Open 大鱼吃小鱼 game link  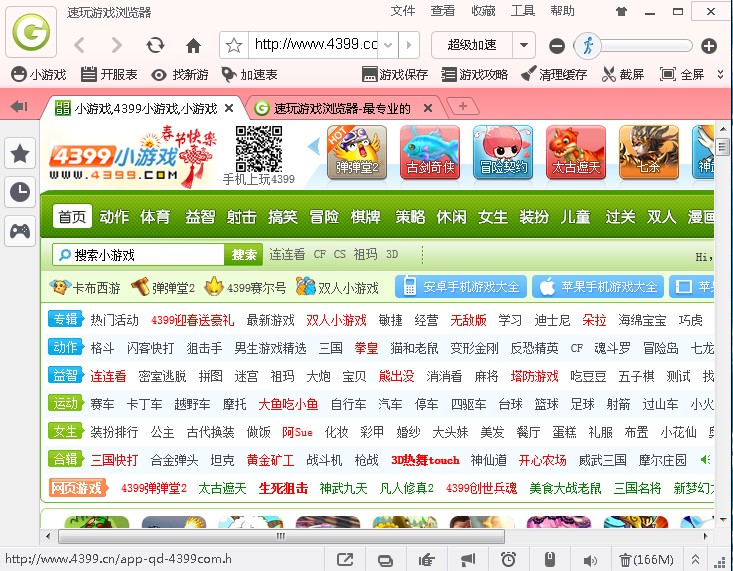[x=288, y=404]
